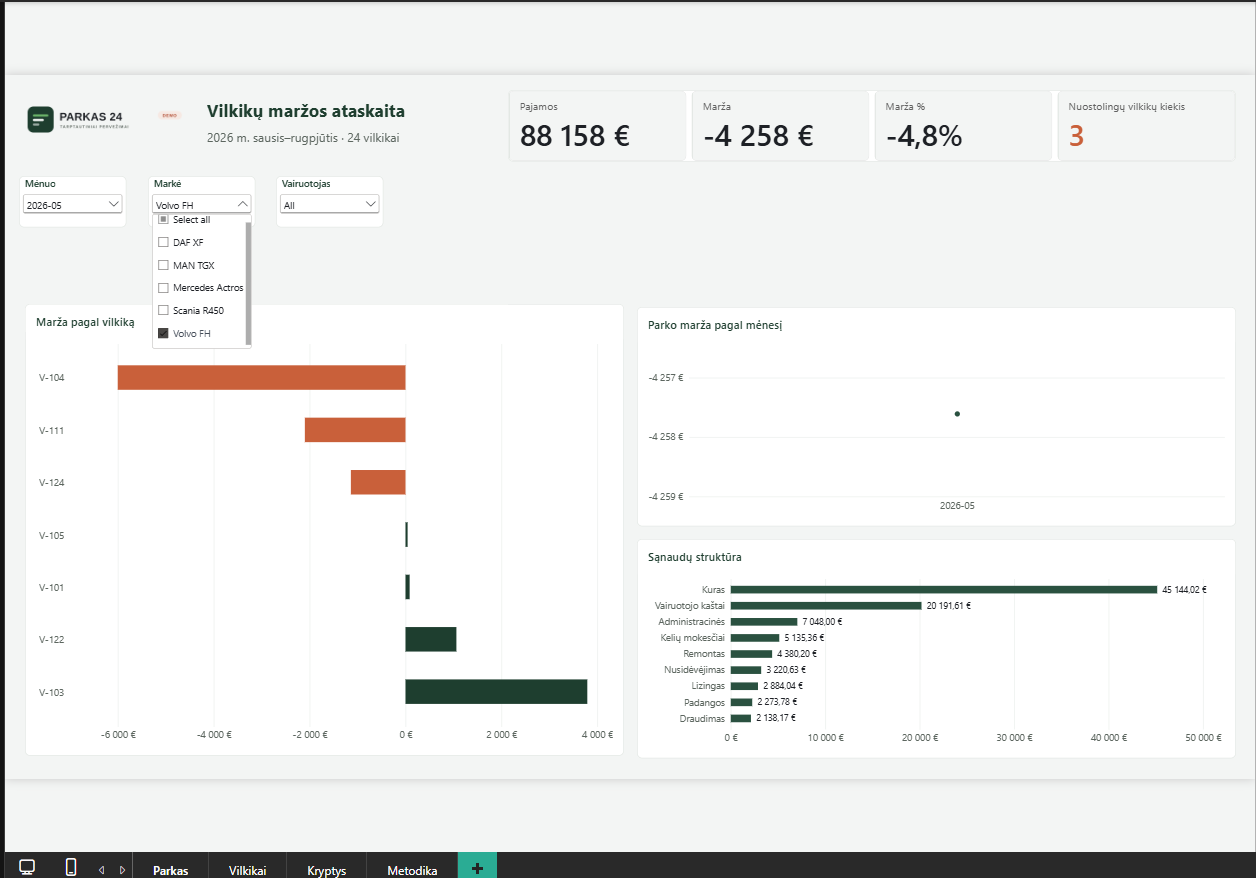Tick the DAF XF checkbox
The image size is (1256, 878).
click(163, 242)
